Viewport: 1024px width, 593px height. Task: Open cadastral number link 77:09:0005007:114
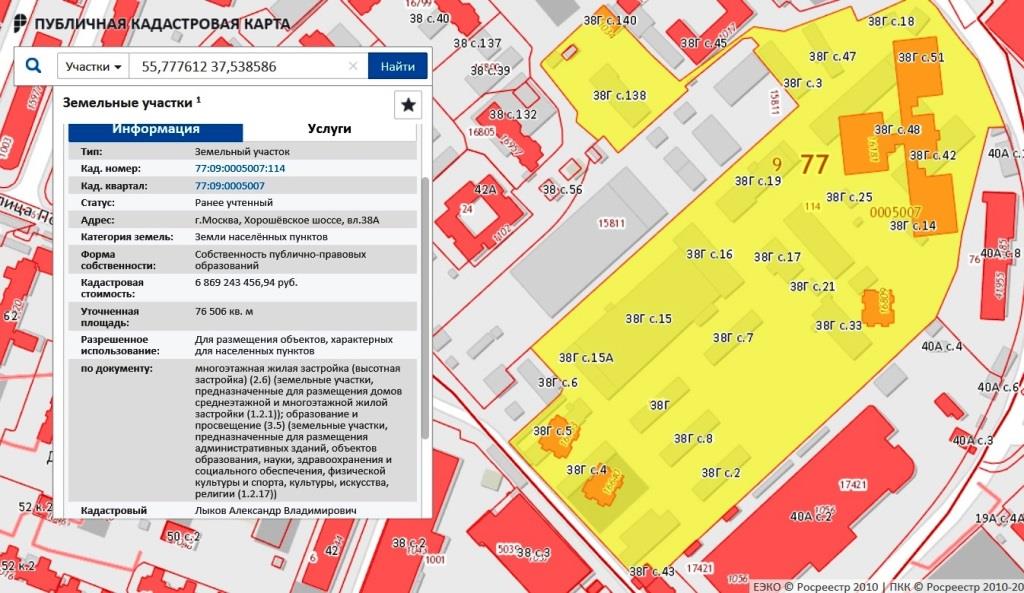(239, 169)
